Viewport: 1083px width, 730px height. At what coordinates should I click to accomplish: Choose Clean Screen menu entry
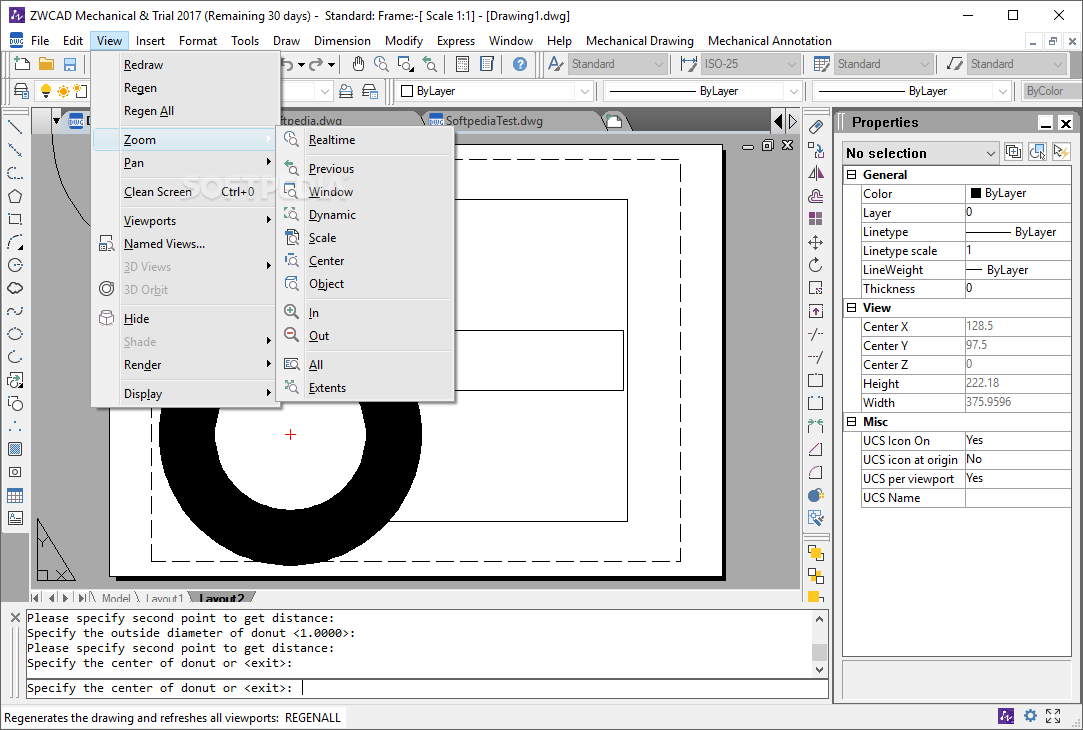(186, 191)
